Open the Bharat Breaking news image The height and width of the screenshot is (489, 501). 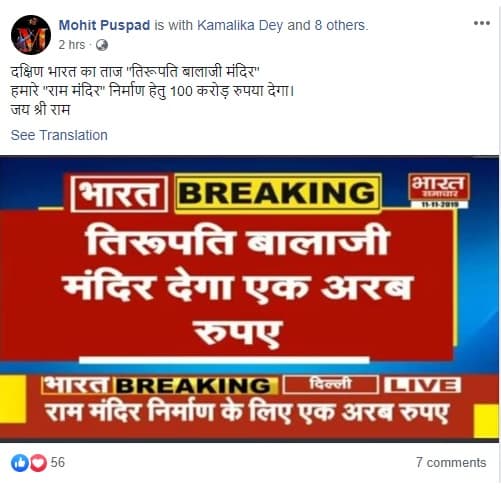250,299
